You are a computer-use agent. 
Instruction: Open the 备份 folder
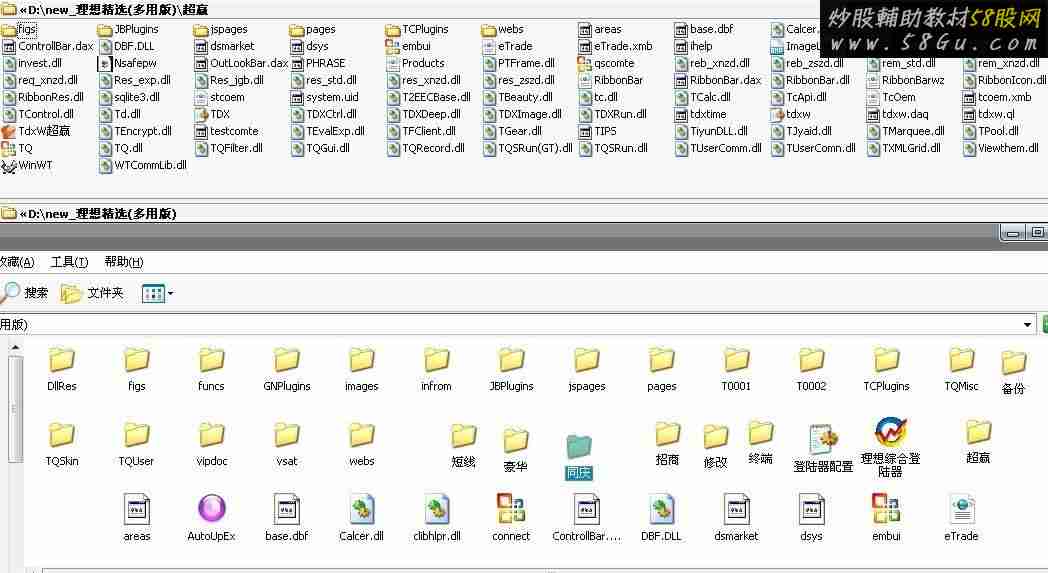coord(1013,372)
